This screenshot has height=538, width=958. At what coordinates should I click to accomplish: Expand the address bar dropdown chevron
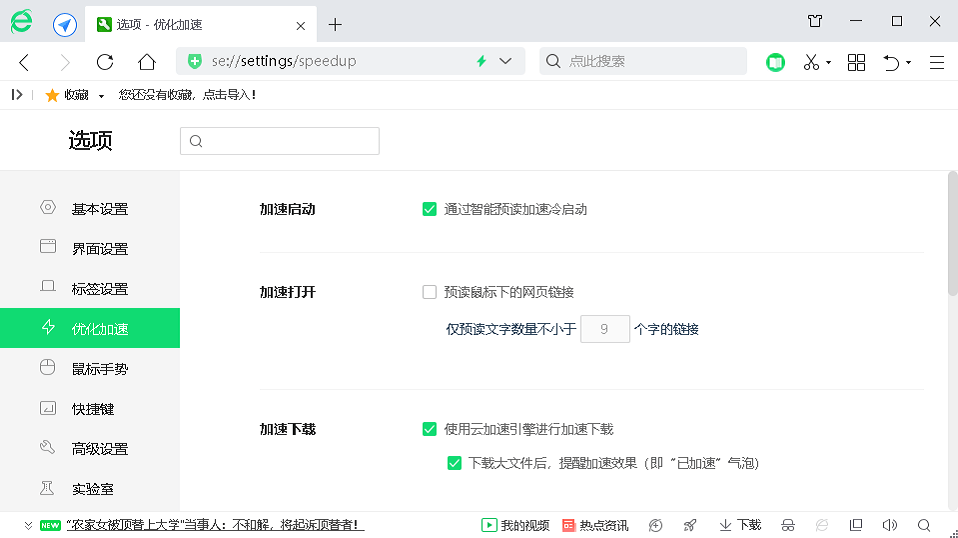pos(505,61)
